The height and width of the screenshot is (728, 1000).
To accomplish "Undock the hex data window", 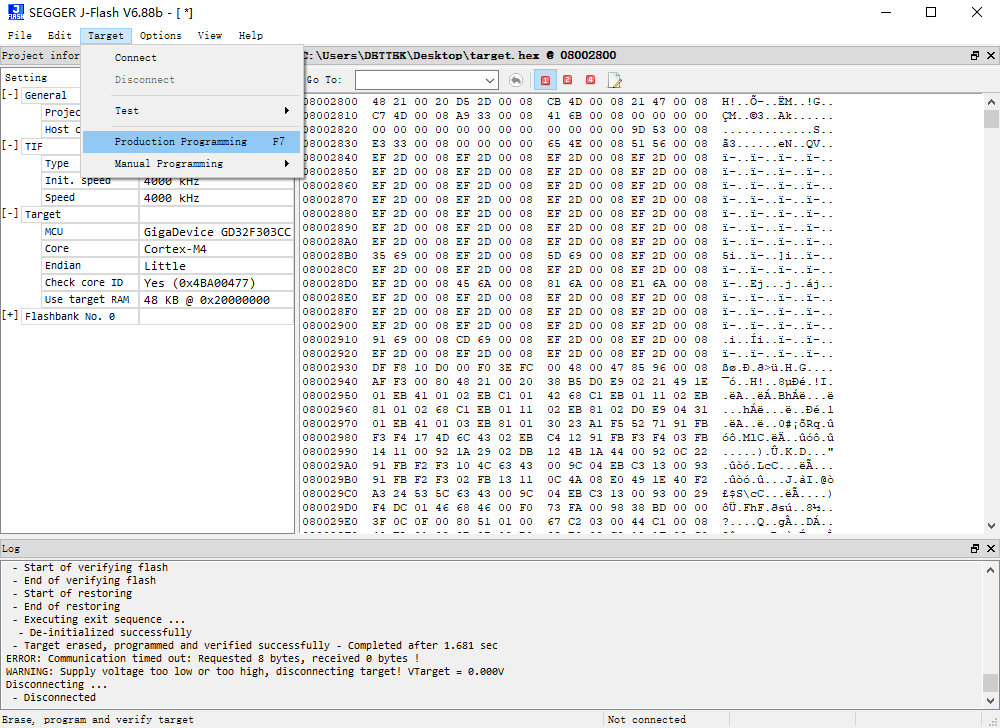I will coord(974,55).
